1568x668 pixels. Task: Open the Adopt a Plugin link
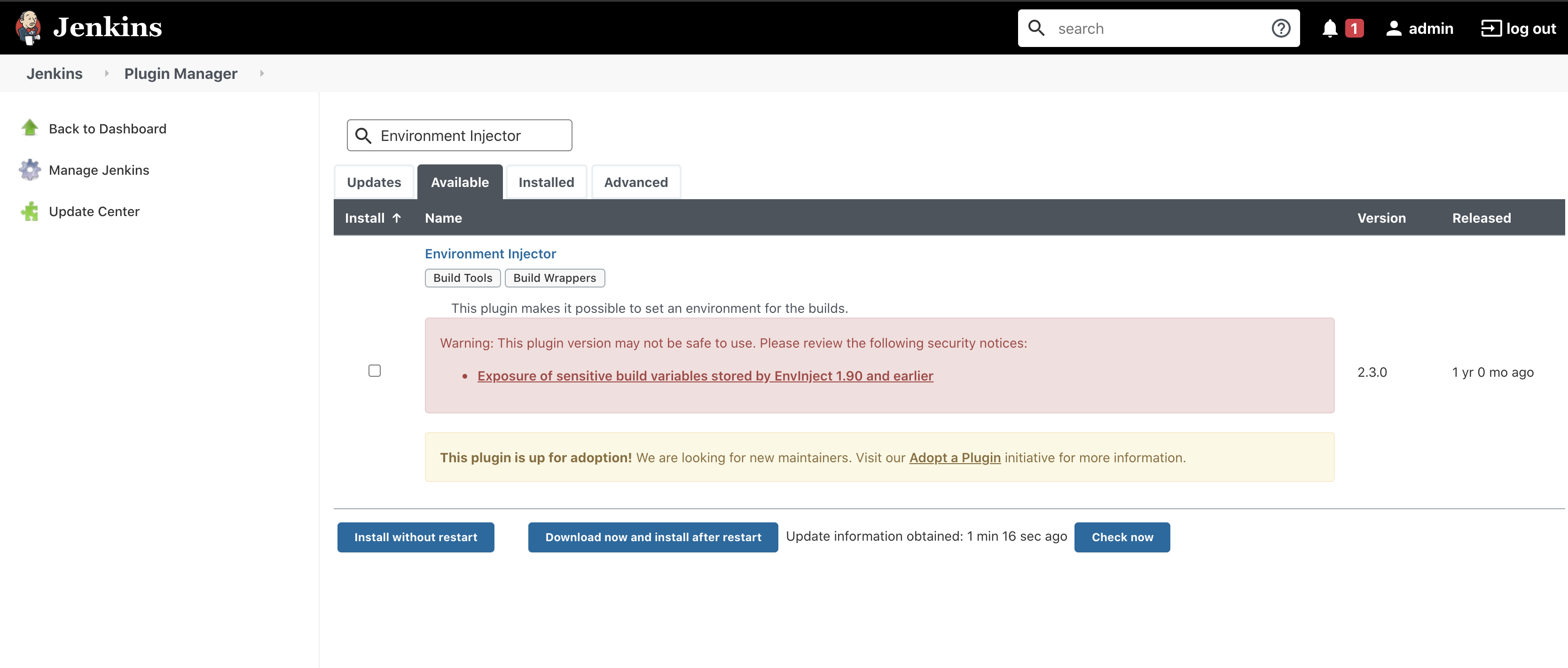[955, 458]
